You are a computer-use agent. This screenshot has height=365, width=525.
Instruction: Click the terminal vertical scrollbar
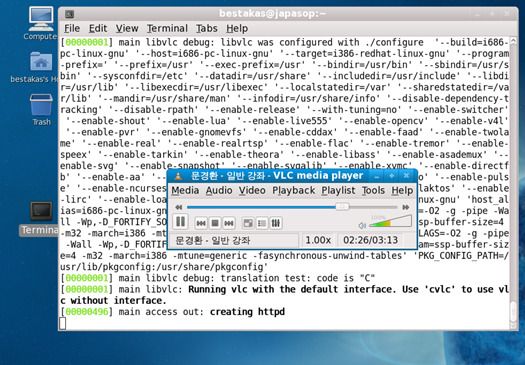tap(513, 182)
